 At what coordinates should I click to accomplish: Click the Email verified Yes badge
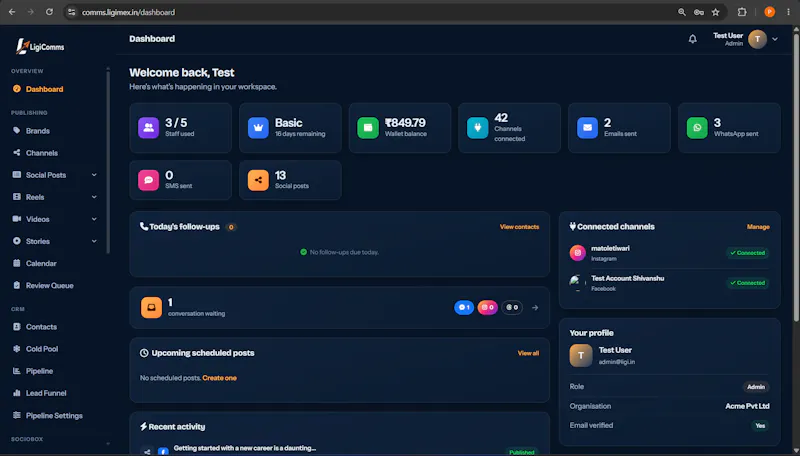(760, 425)
